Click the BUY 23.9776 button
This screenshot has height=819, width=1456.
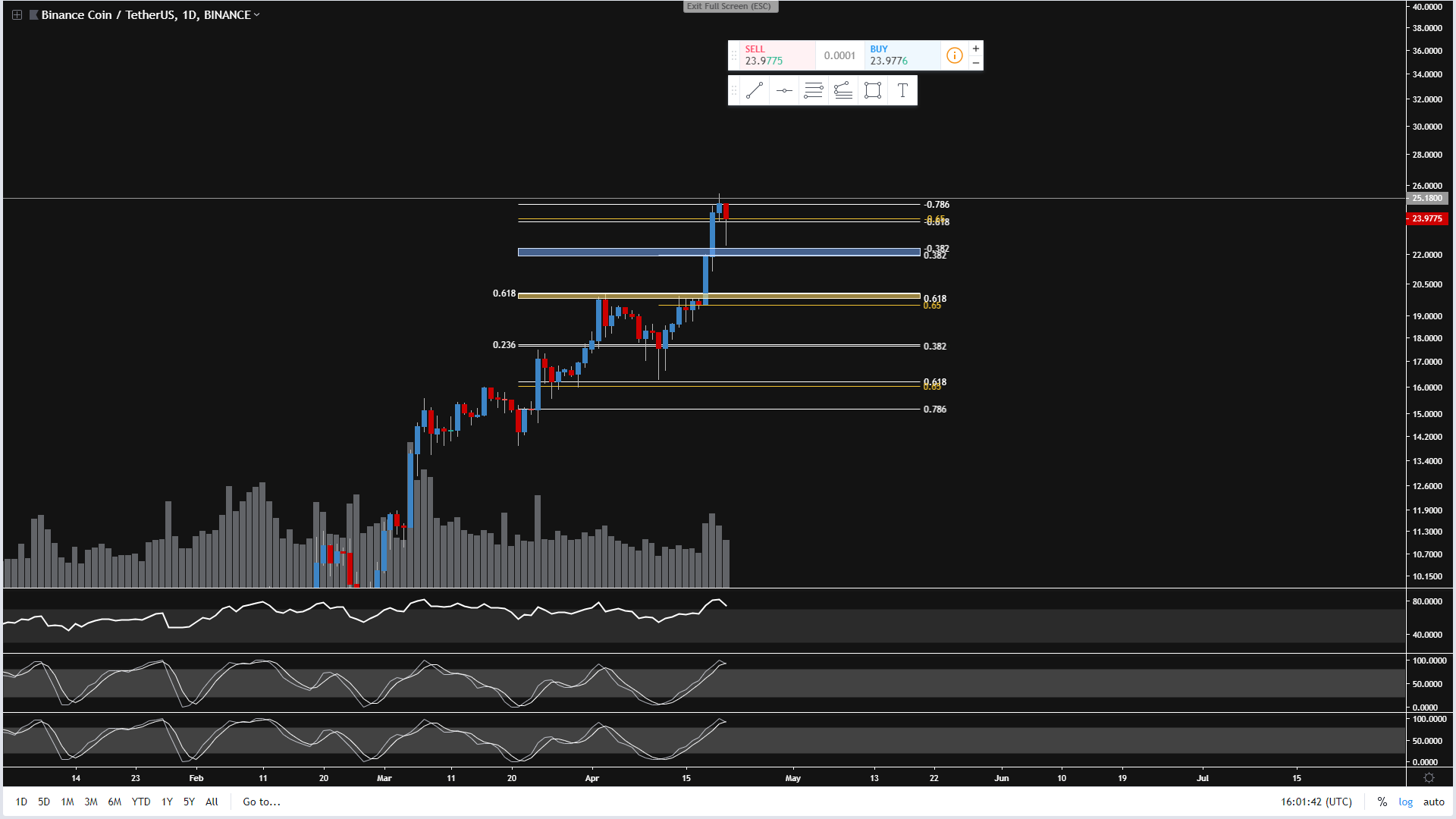pyautogui.click(x=901, y=55)
